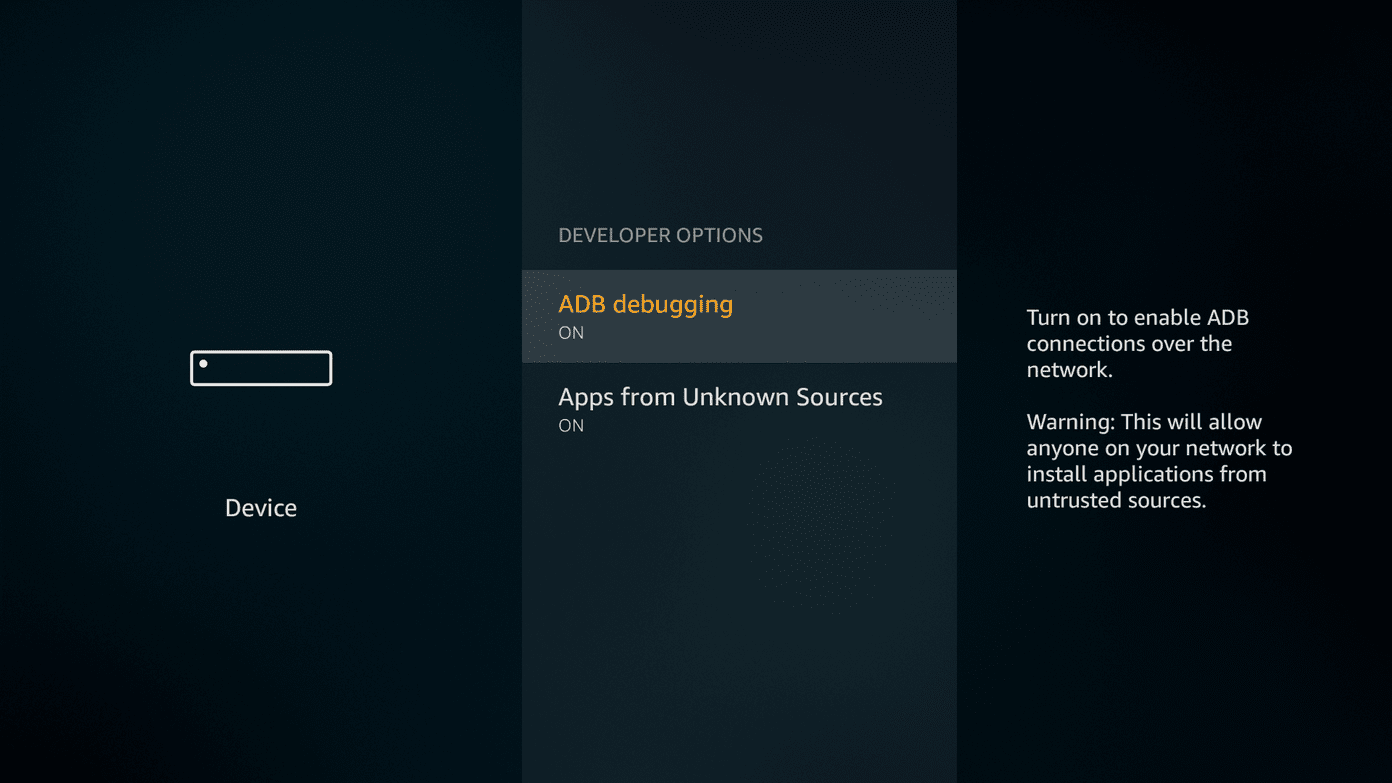
Task: Click the ADB debugging orange title text
Action: 645,305
